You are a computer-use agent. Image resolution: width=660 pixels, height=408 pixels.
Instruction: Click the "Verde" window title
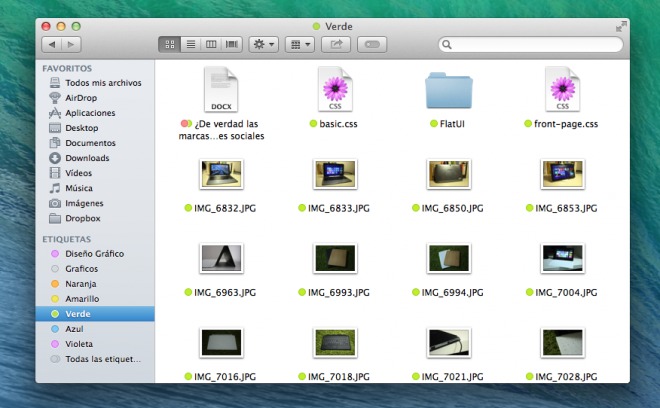coord(339,27)
